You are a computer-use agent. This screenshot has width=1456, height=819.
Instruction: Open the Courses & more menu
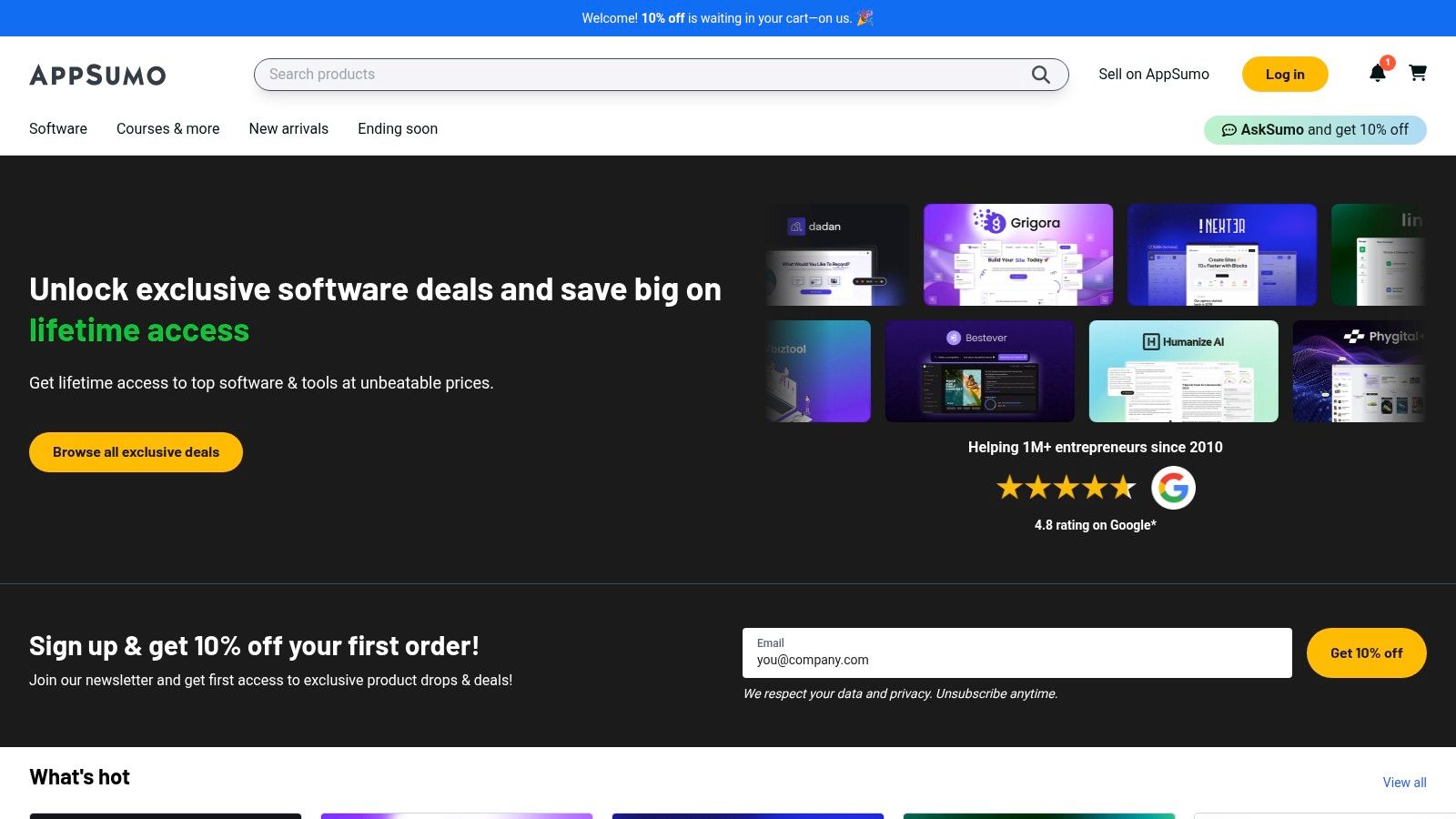(168, 128)
